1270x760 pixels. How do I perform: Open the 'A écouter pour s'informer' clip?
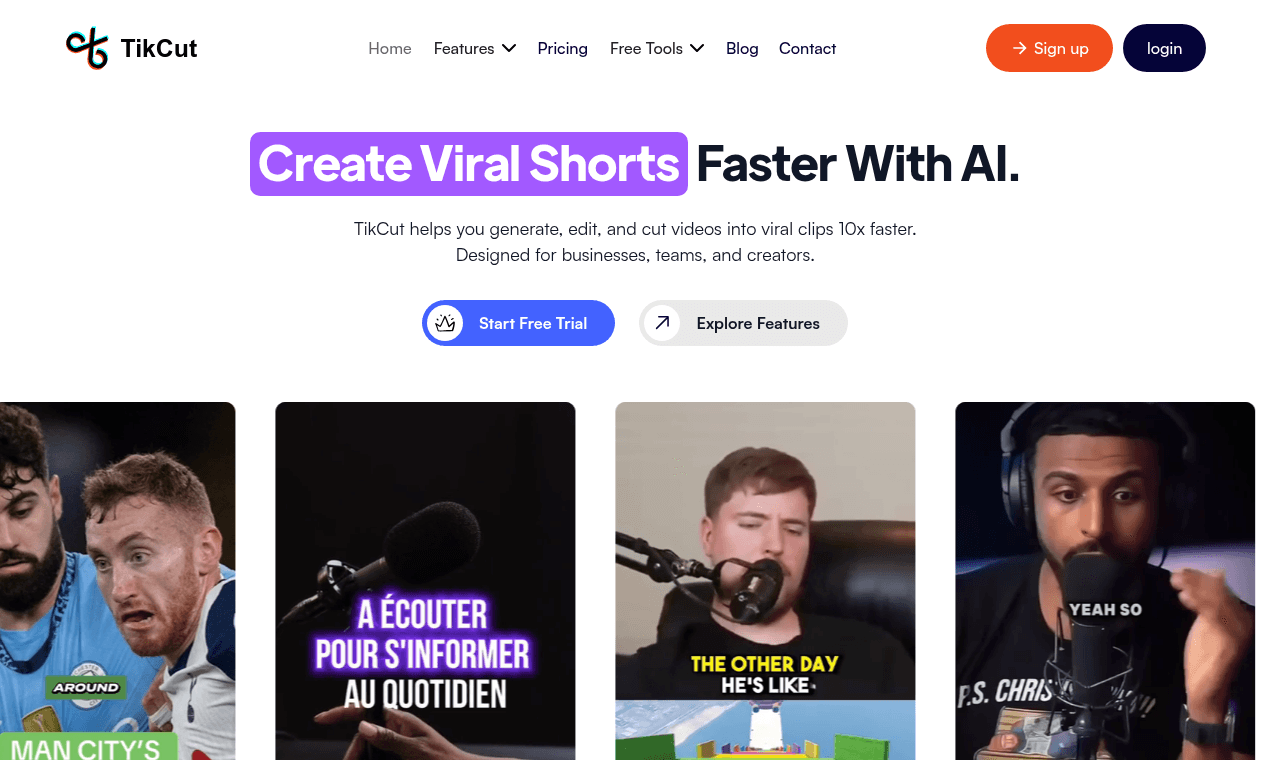(x=425, y=581)
